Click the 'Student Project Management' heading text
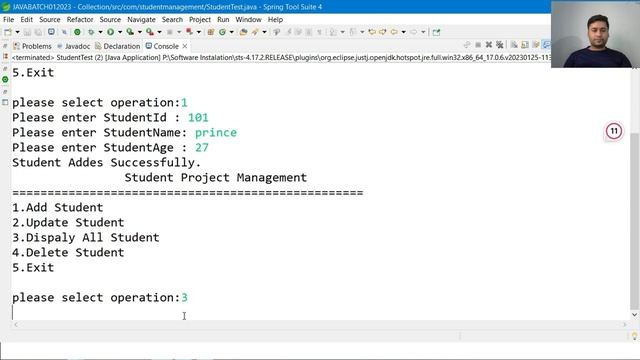Image resolution: width=640 pixels, height=360 pixels. tap(216, 178)
